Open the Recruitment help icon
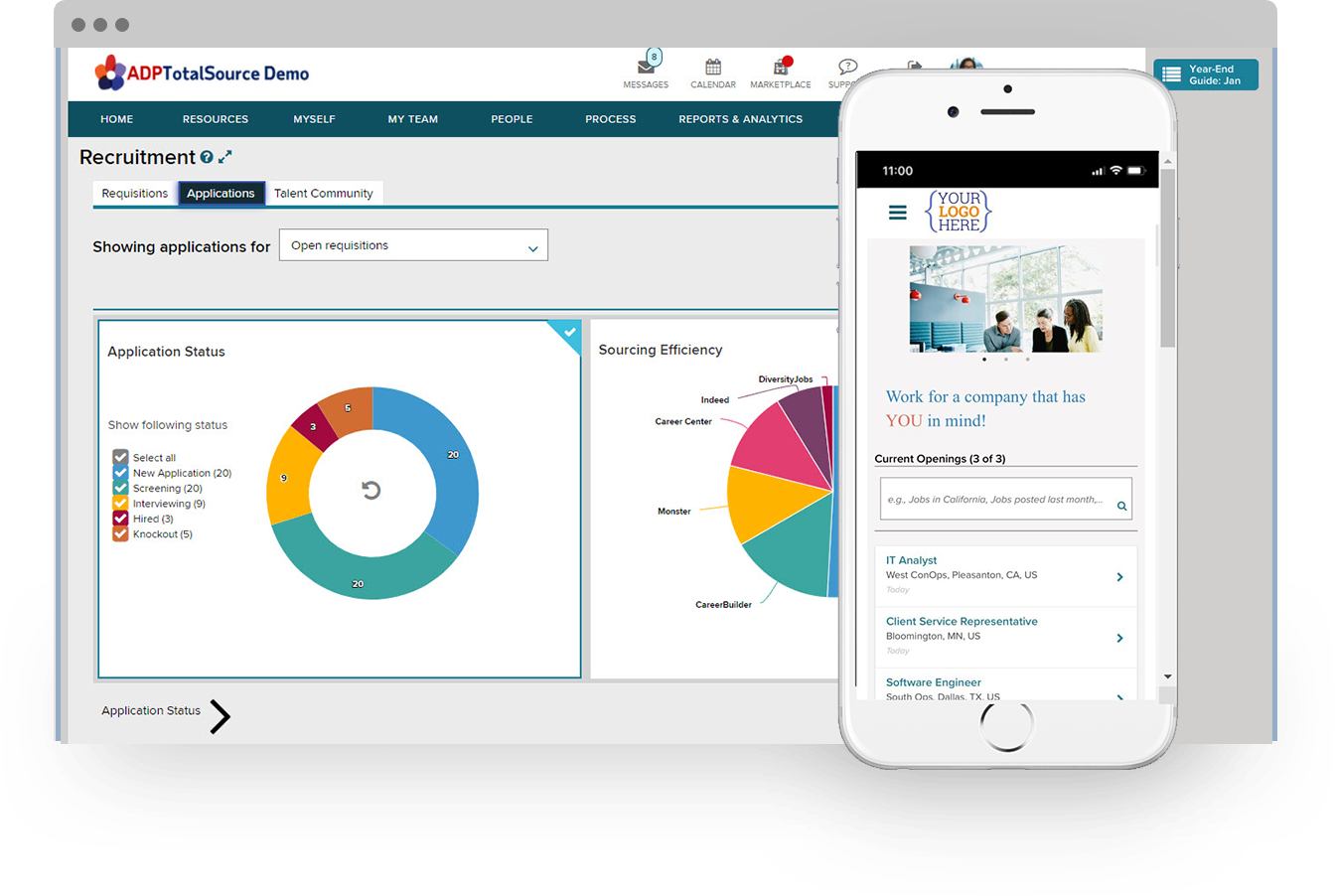1335x896 pixels. pyautogui.click(x=206, y=157)
